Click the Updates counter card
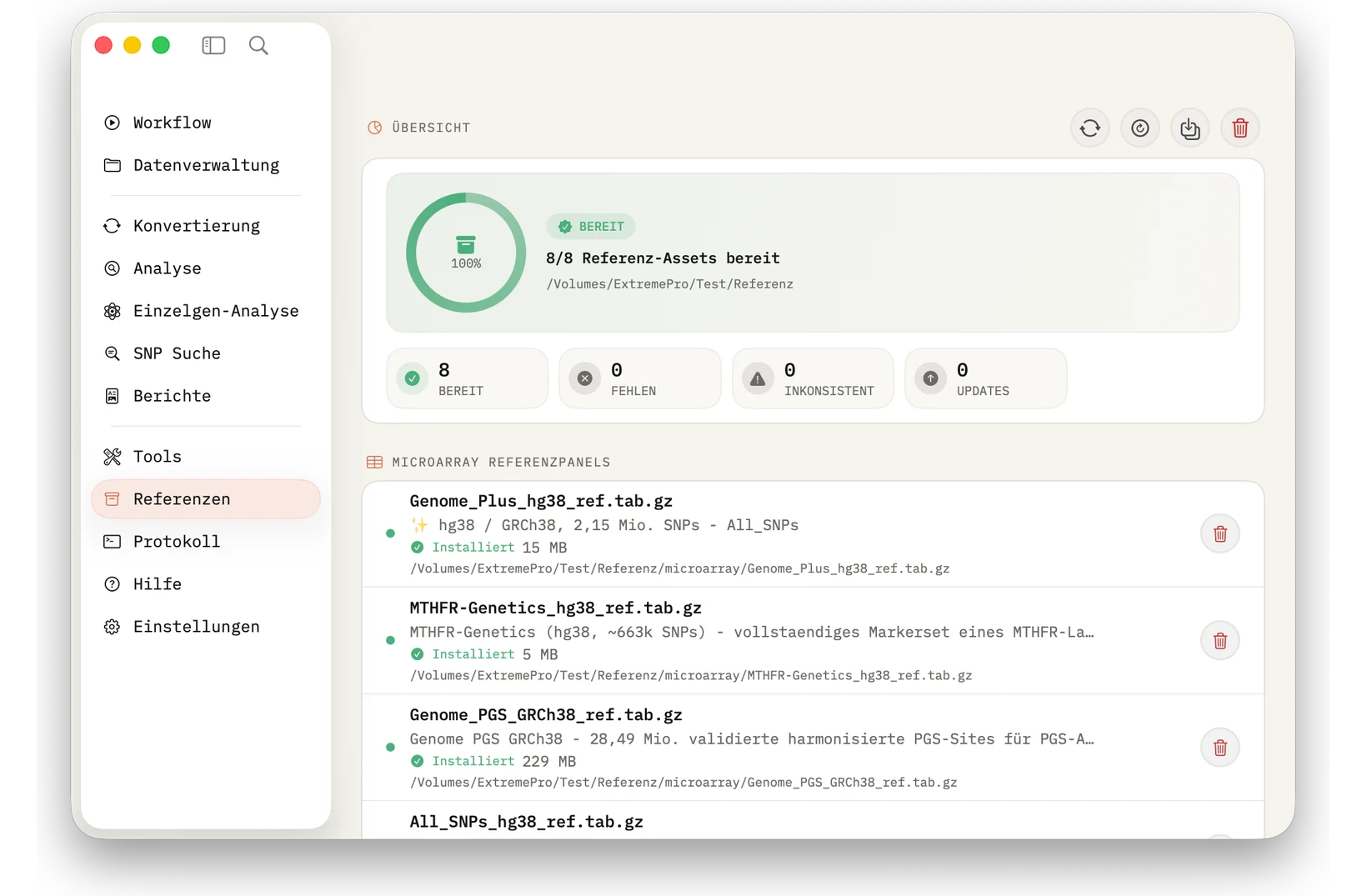 [x=985, y=378]
